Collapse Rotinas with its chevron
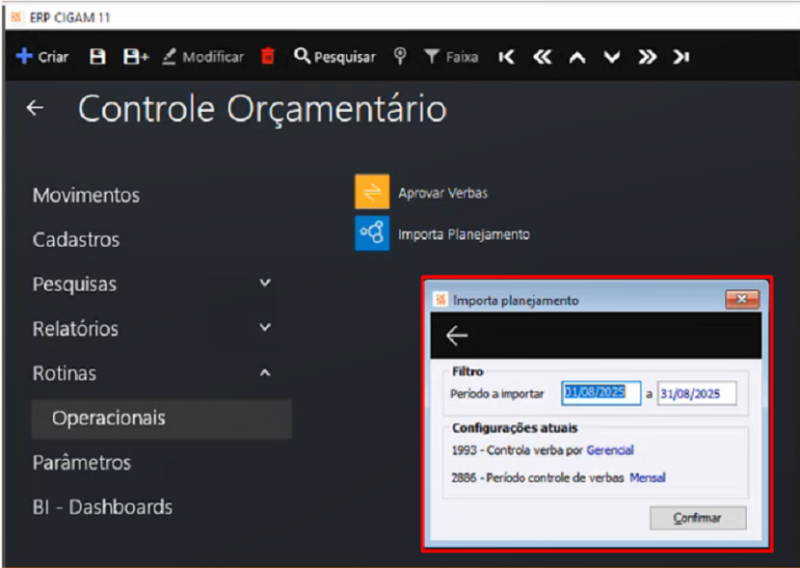The width and height of the screenshot is (800, 568). (x=265, y=373)
